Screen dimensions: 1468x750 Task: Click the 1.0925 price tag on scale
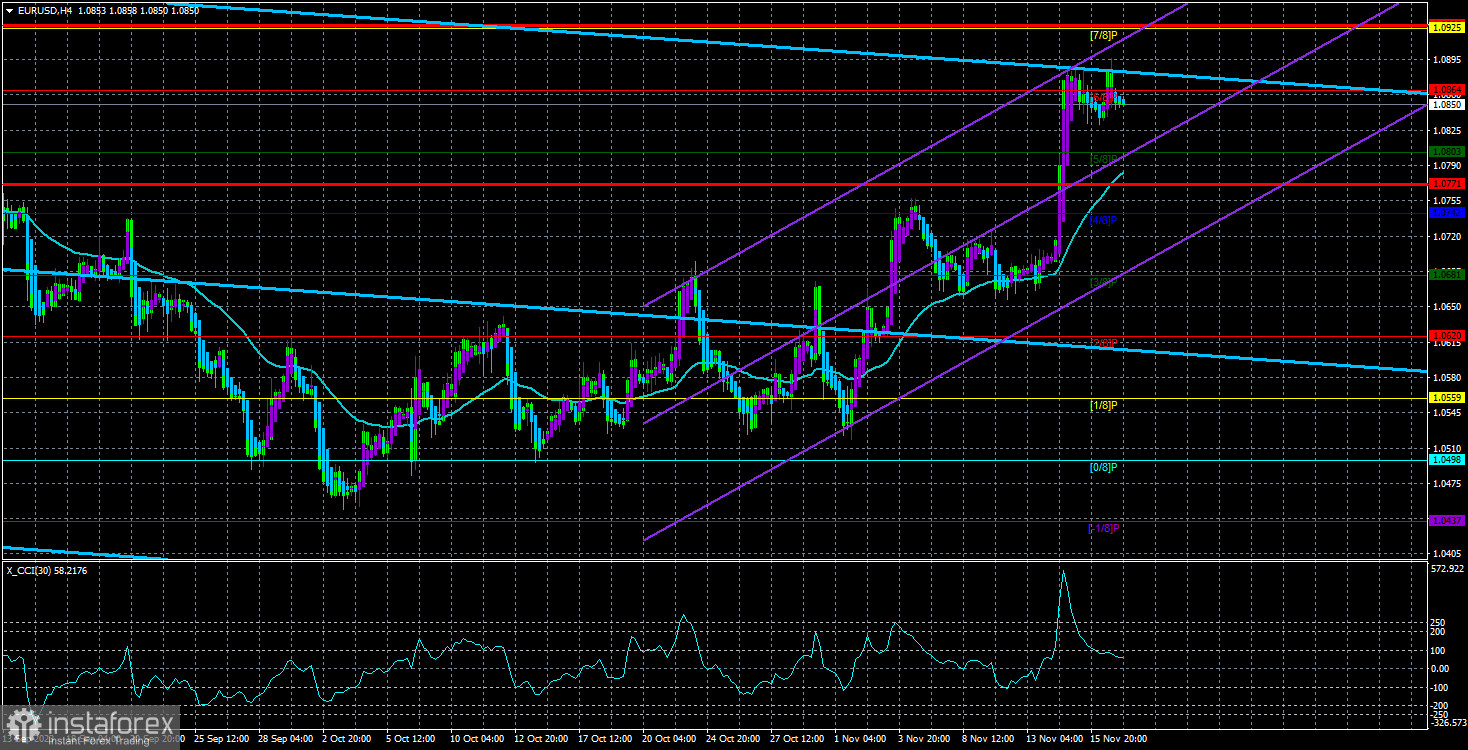click(x=1448, y=28)
